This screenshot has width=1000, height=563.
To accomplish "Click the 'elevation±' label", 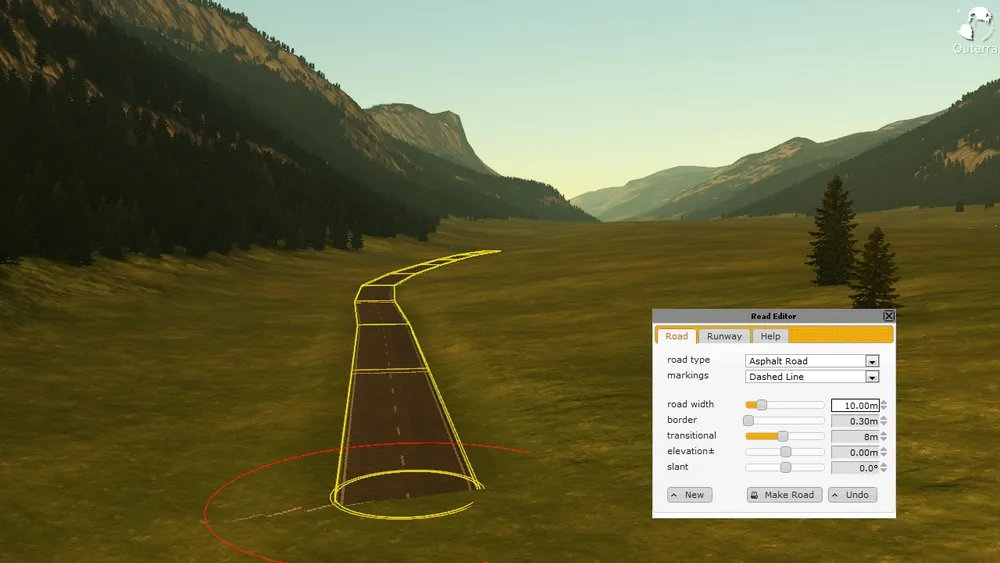I will 691,451.
